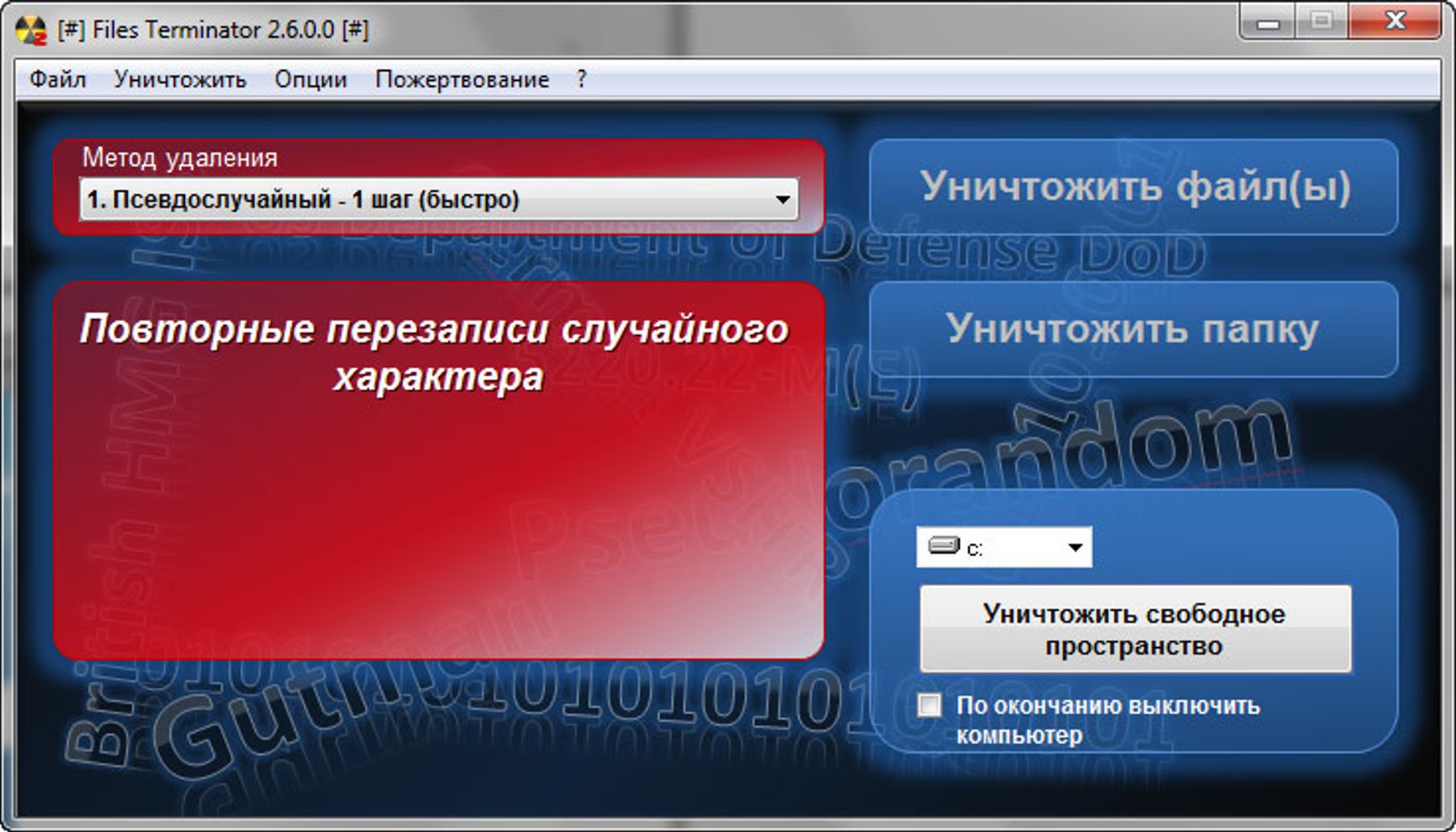This screenshot has width=1456, height=832.
Task: Click Уничтожить папку button
Action: pos(1134,329)
